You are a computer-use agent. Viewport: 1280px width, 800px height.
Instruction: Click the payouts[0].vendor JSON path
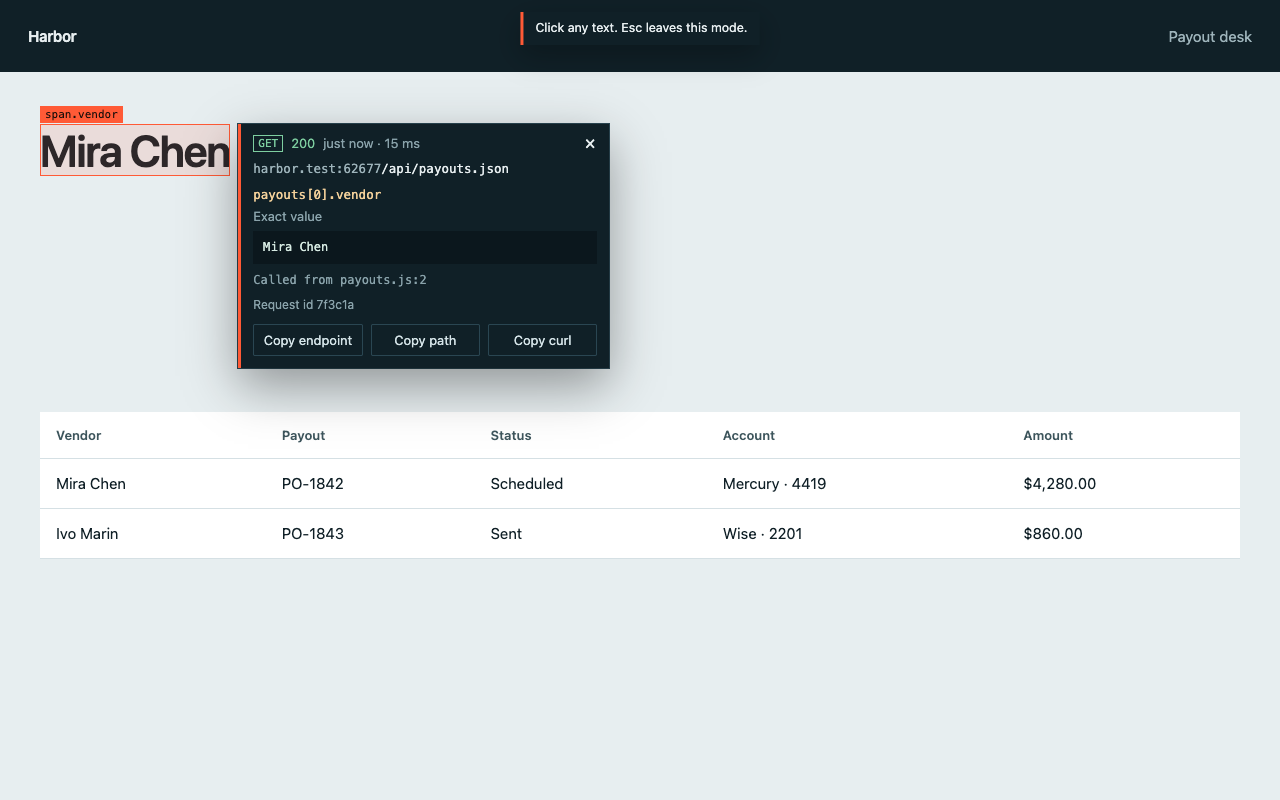click(317, 195)
